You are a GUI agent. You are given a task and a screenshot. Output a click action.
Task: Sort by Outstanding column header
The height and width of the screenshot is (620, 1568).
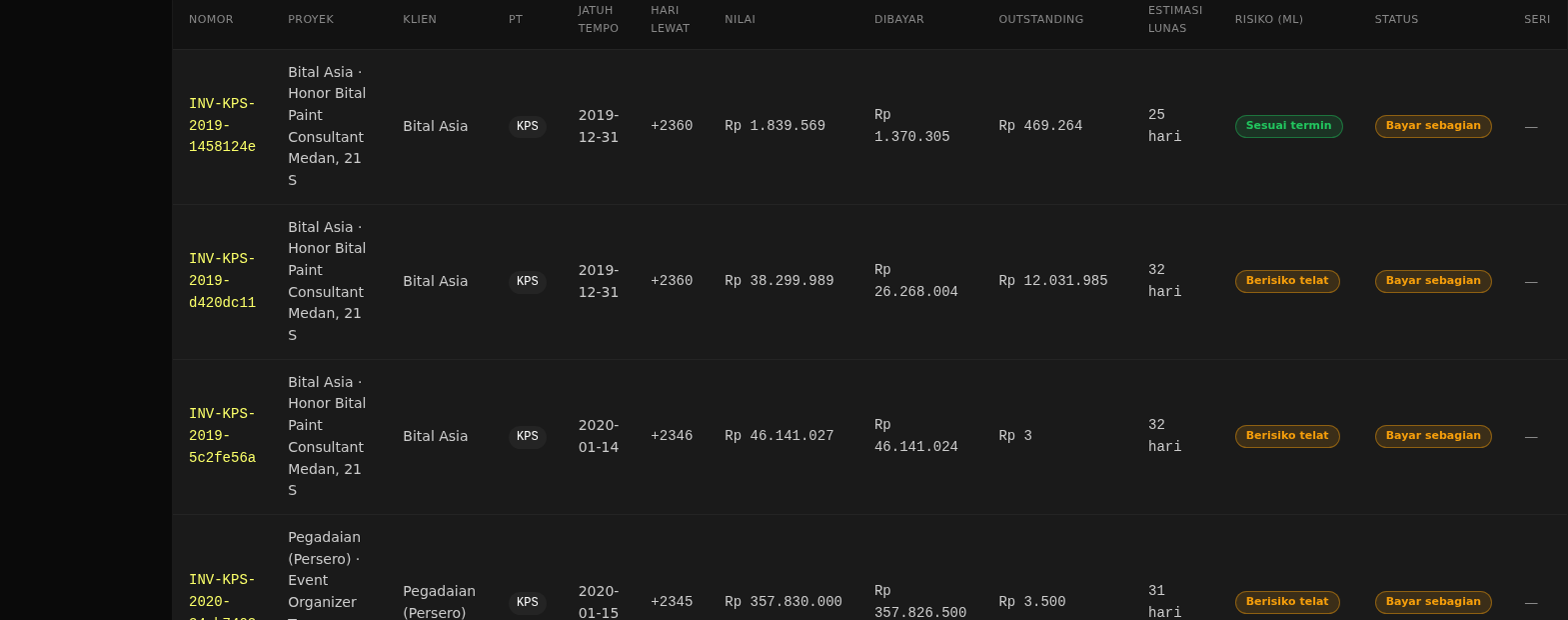click(1040, 19)
